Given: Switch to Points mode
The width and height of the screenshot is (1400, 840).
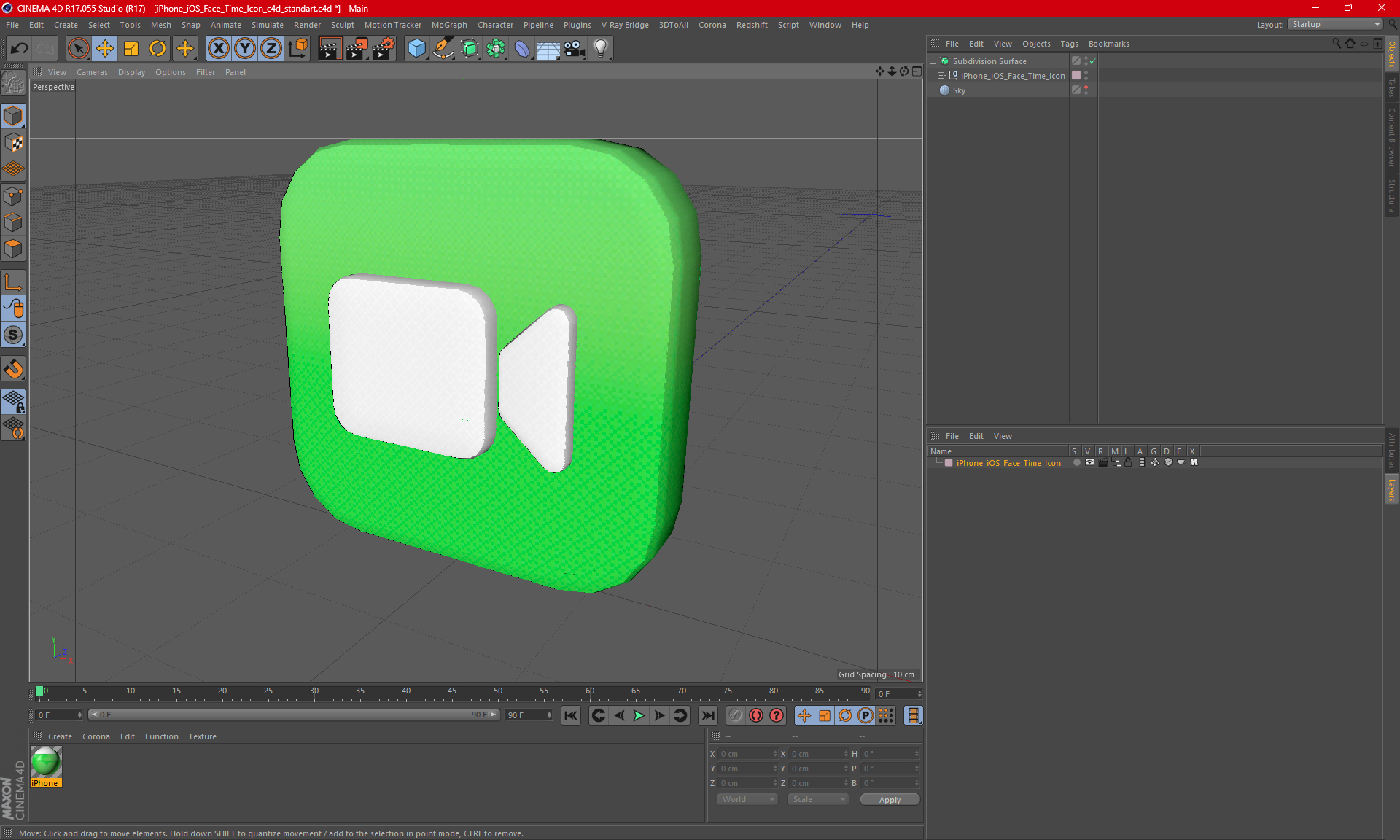Looking at the screenshot, I should click(x=13, y=196).
